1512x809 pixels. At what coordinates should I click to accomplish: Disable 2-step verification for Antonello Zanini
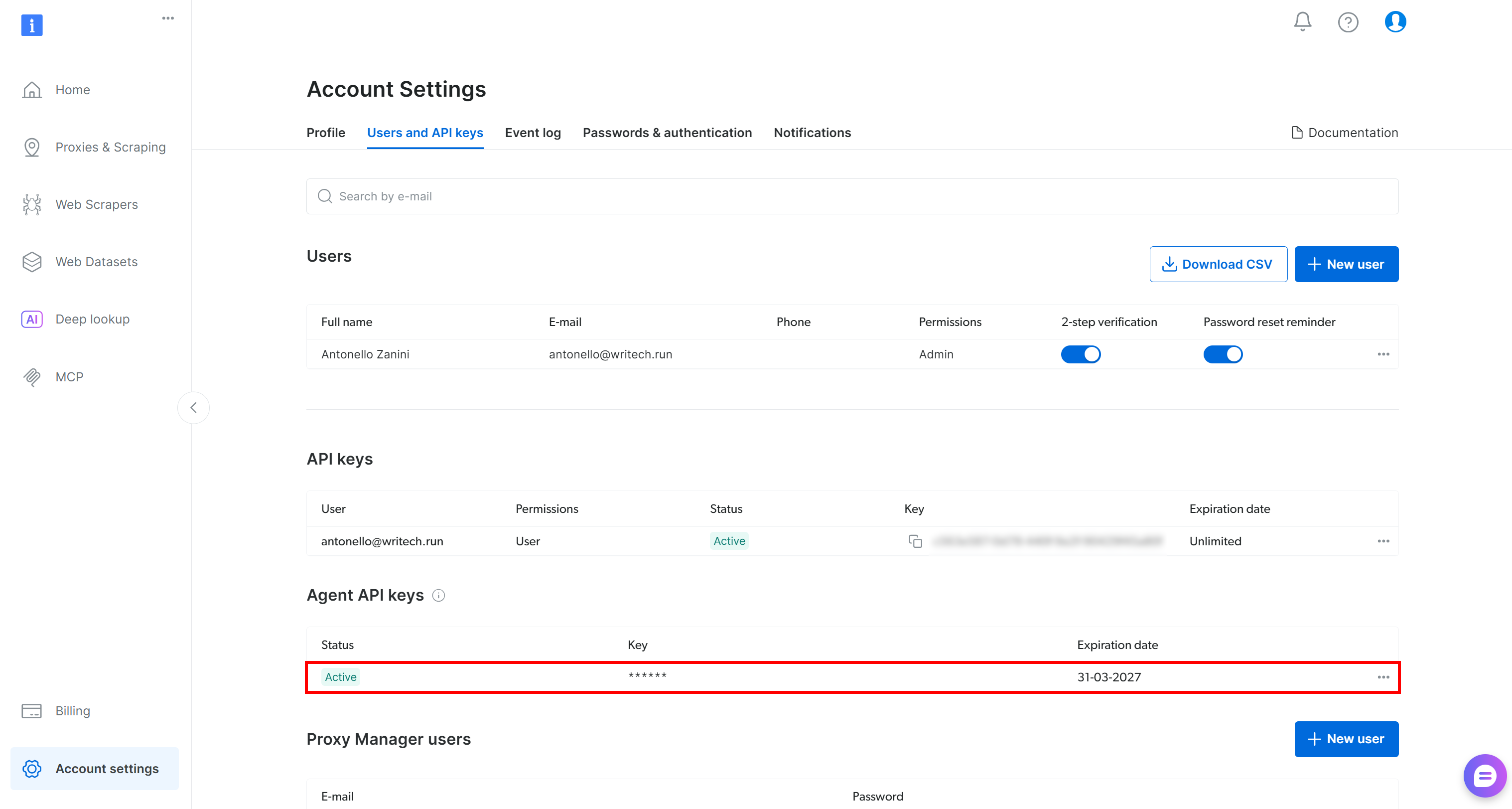pos(1081,354)
